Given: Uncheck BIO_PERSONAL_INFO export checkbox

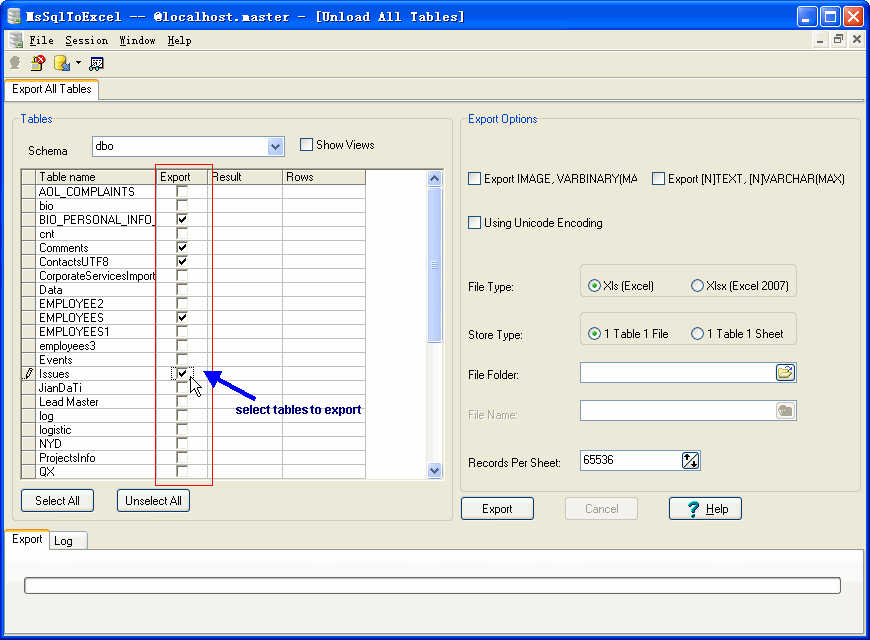Looking at the screenshot, I should (182, 219).
